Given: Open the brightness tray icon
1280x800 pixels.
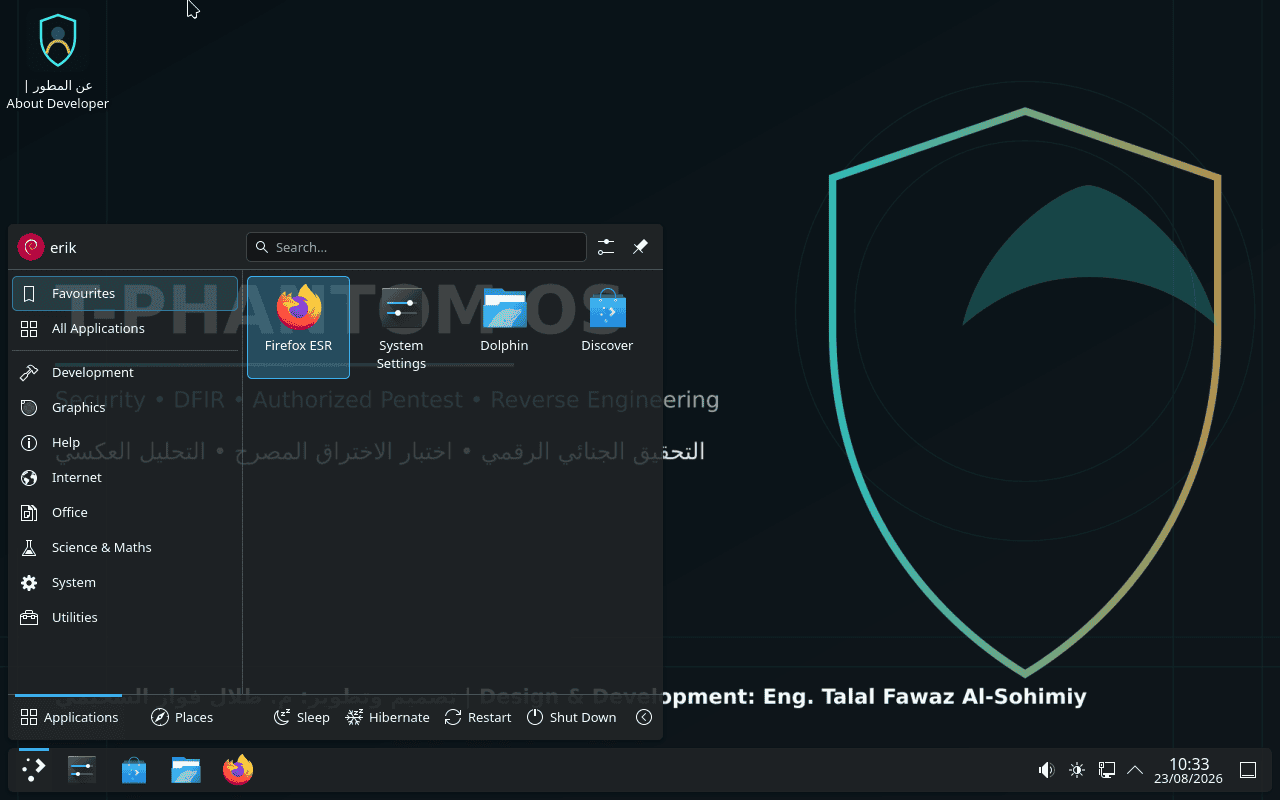Looking at the screenshot, I should (x=1077, y=770).
